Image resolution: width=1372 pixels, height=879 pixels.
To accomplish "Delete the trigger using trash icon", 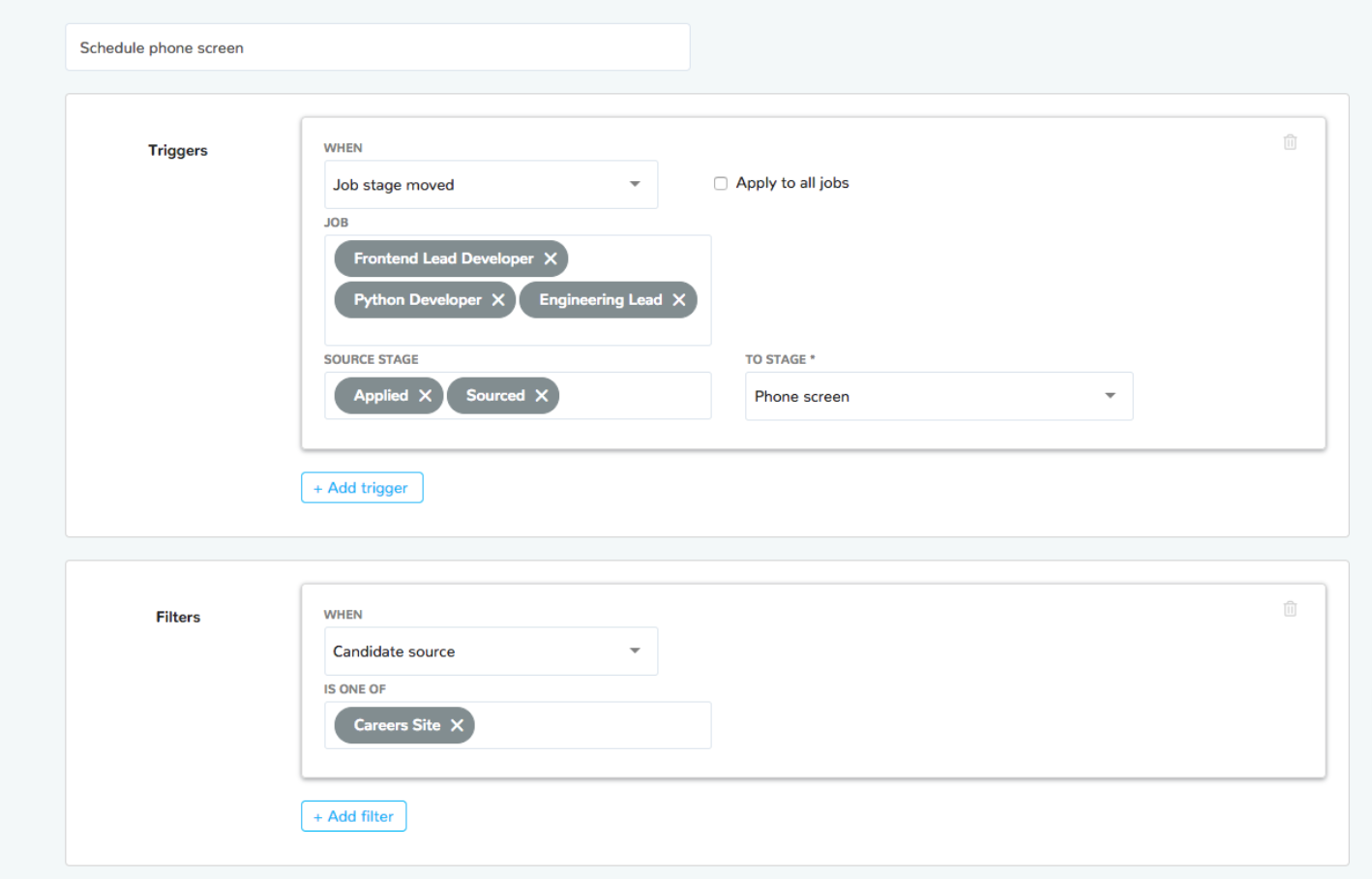I will click(1290, 142).
